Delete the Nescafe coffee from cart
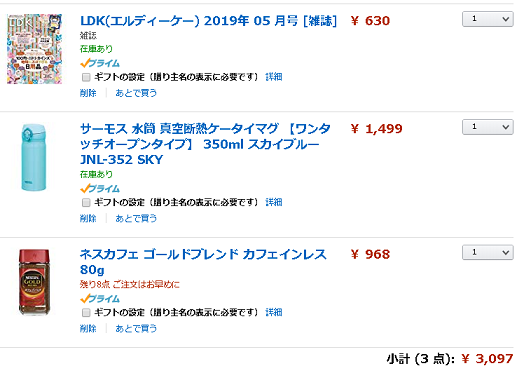531x373 pixels. (x=88, y=328)
